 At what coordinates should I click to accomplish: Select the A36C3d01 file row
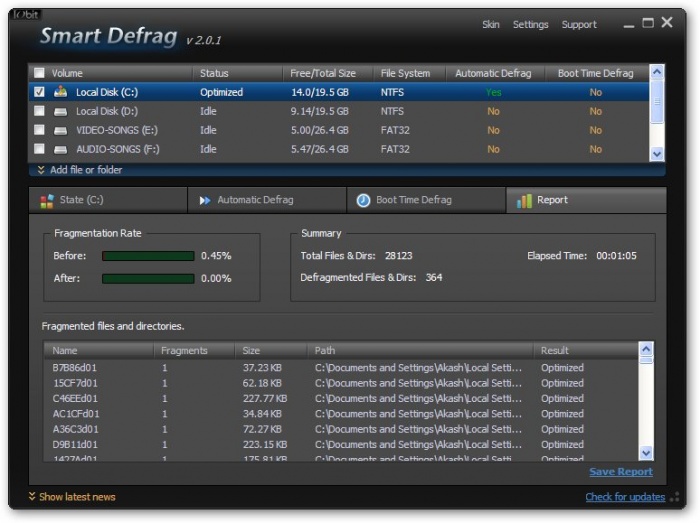pyautogui.click(x=342, y=429)
